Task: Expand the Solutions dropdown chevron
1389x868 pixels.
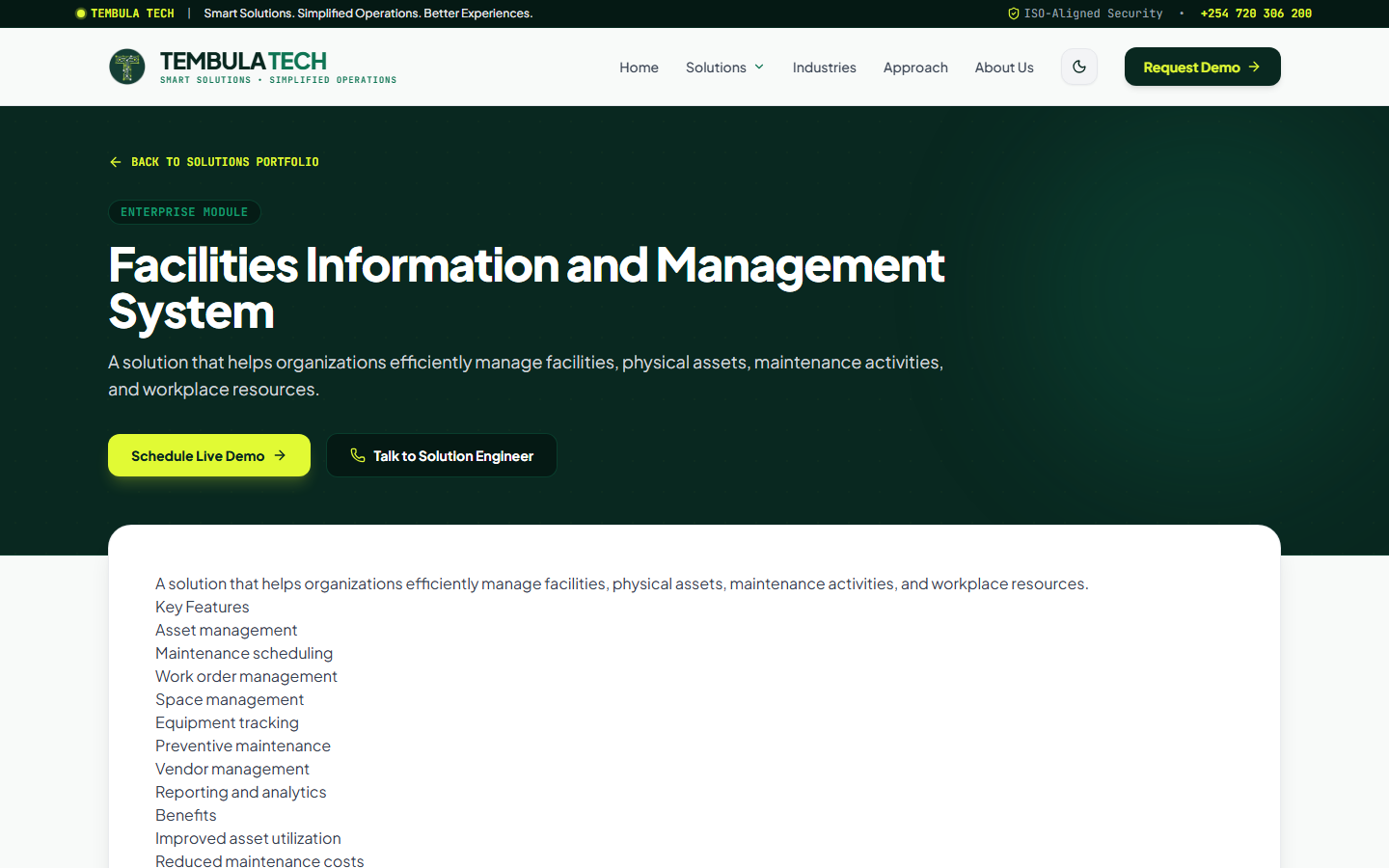Action: [x=759, y=67]
